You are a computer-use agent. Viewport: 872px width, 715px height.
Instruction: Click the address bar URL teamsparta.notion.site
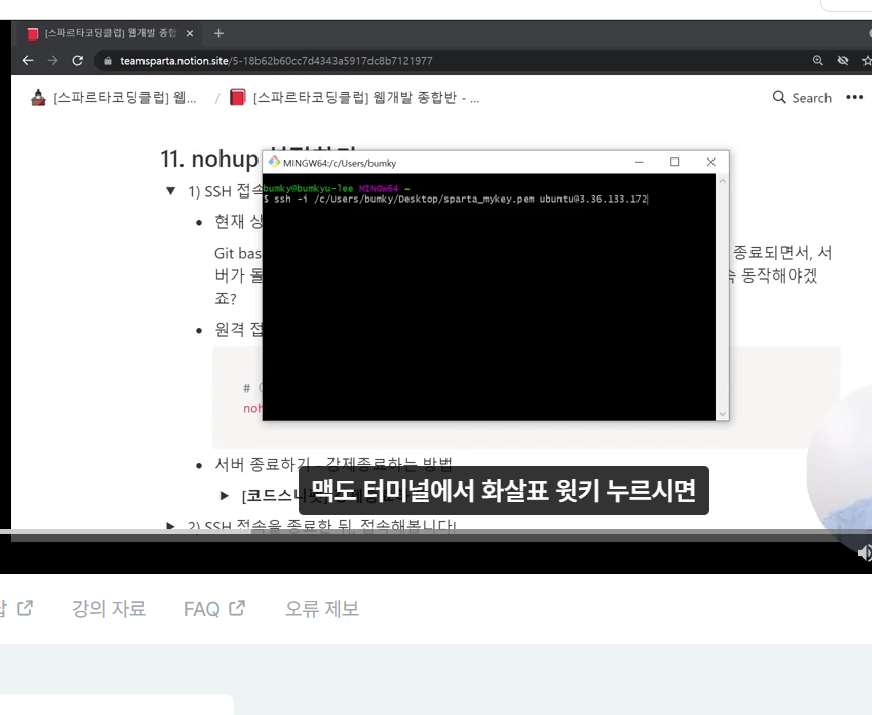tap(276, 61)
